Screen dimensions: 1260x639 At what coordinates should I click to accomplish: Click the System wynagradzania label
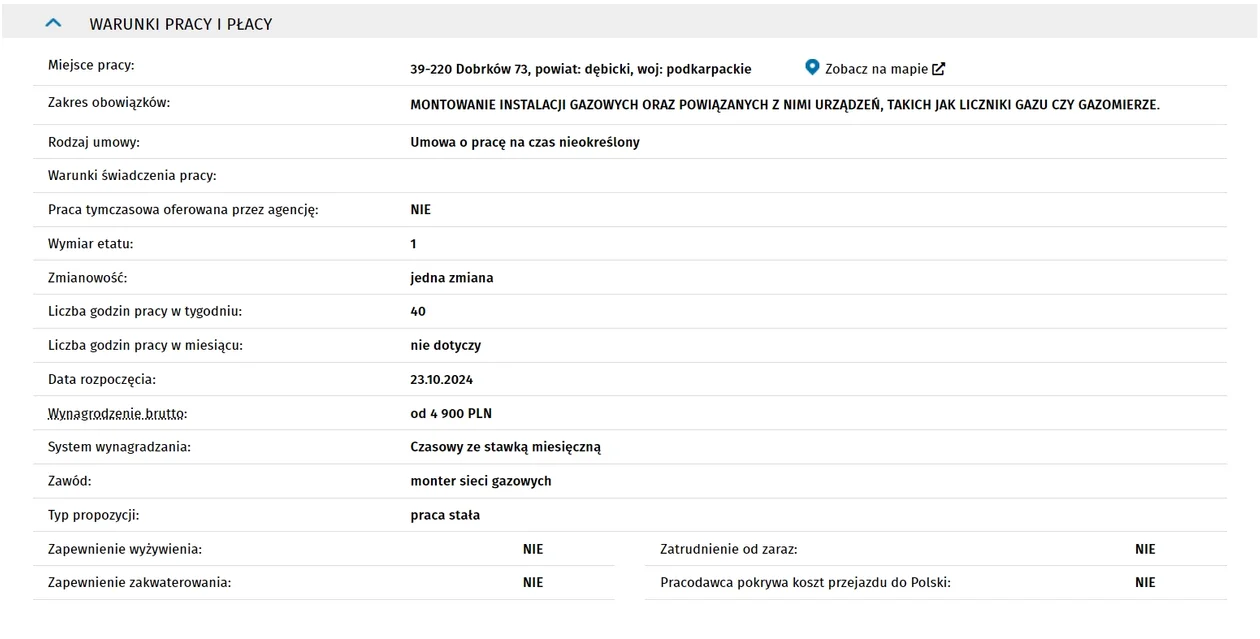pyautogui.click(x=119, y=447)
